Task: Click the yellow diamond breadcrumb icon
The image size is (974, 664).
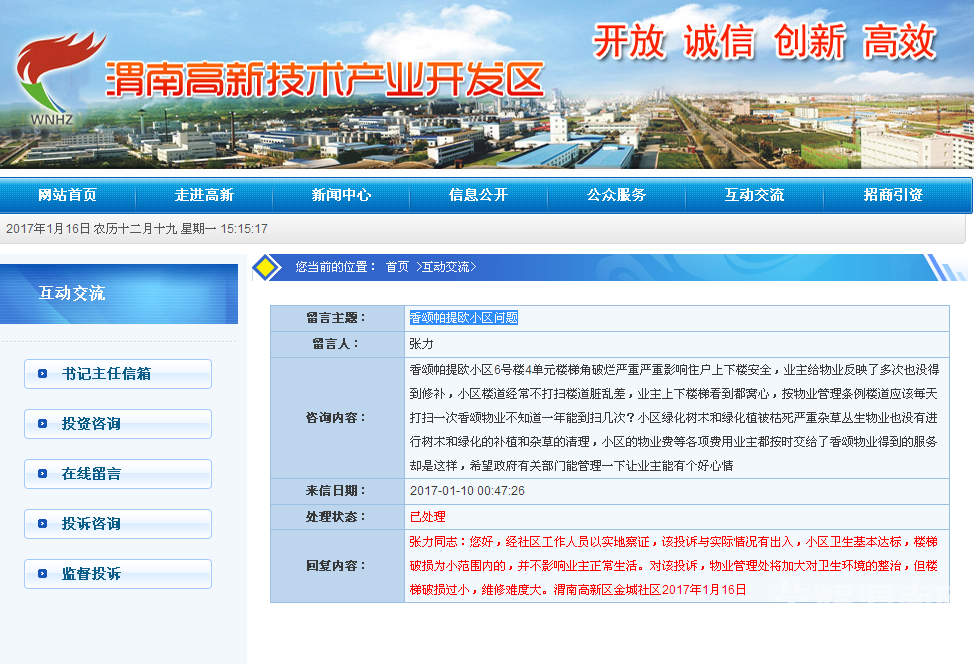Action: [266, 267]
